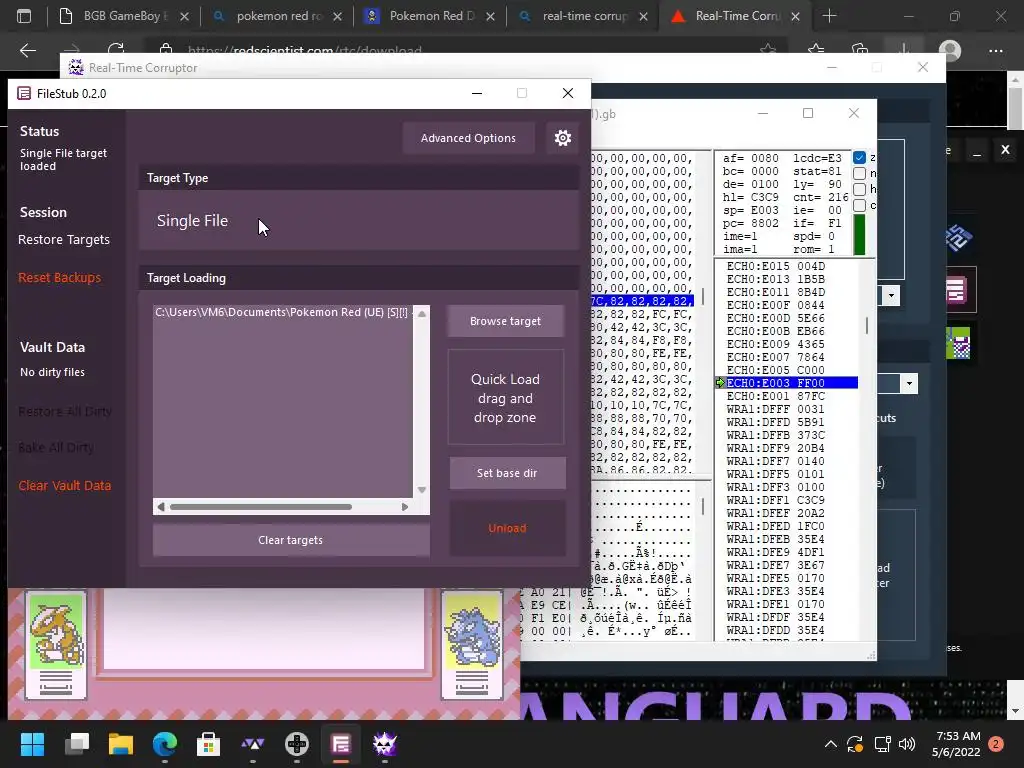Click the target list horizontal scrollbar thumb
This screenshot has height=768, width=1024.
(x=261, y=507)
